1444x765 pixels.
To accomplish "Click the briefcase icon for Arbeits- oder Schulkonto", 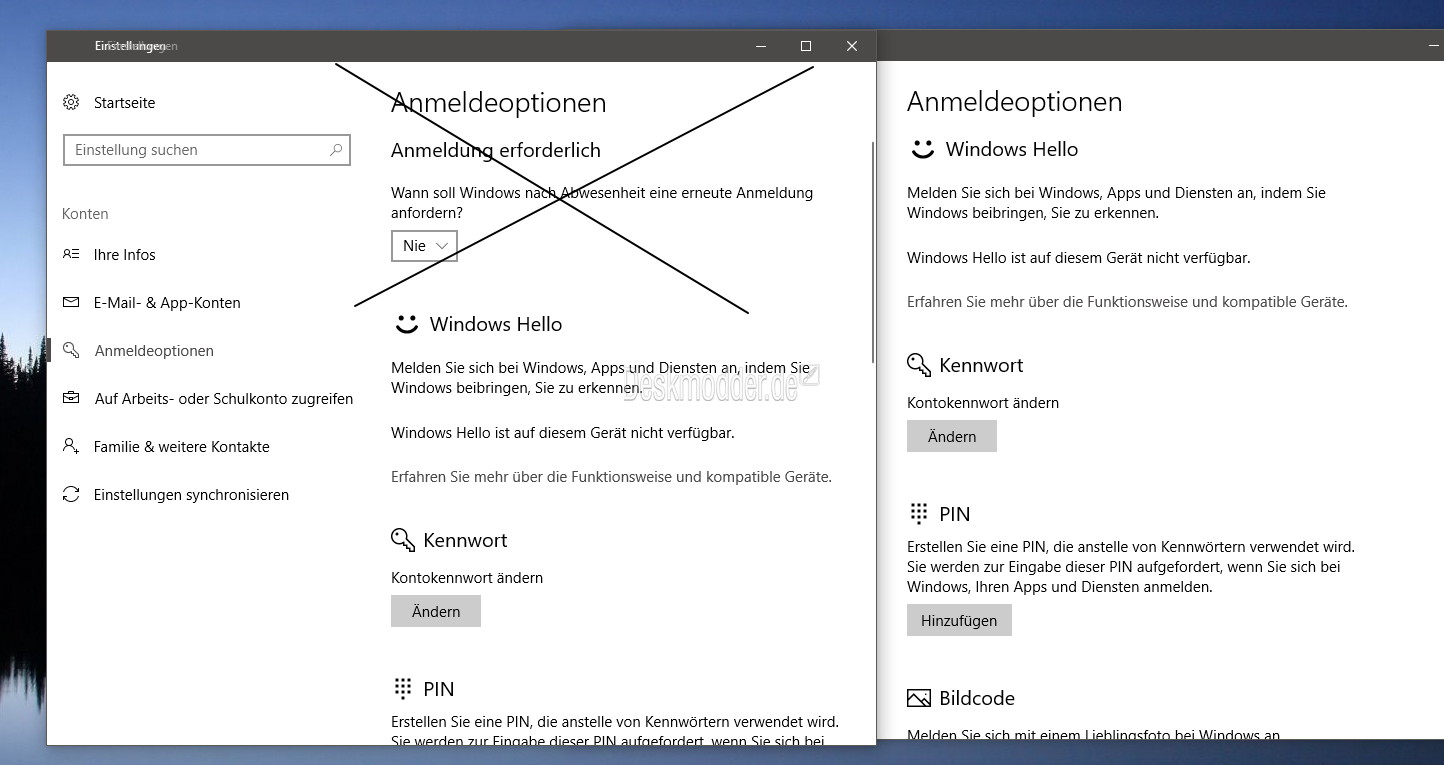I will [x=71, y=398].
